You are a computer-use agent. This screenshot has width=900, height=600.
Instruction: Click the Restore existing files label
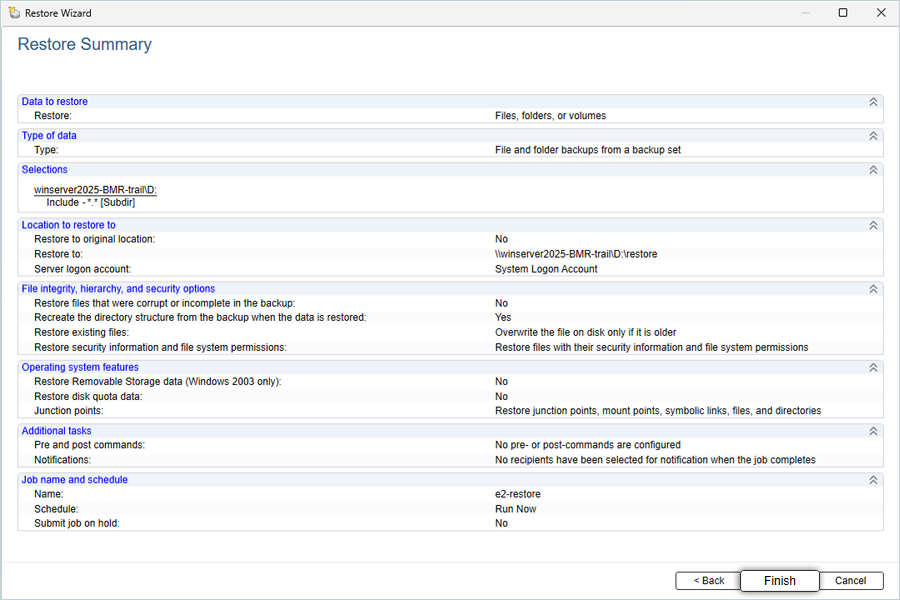pos(82,332)
